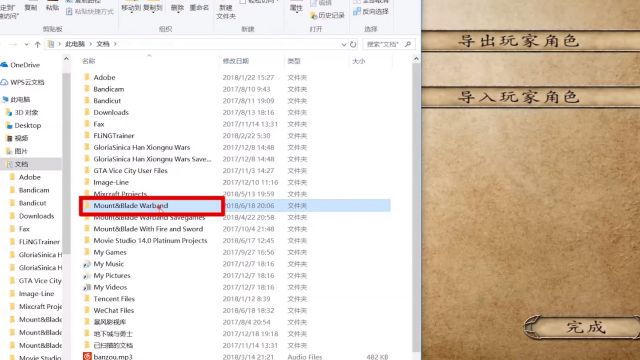Select Image-Line in the navigation sidebar
640x360 pixels.
(36, 293)
